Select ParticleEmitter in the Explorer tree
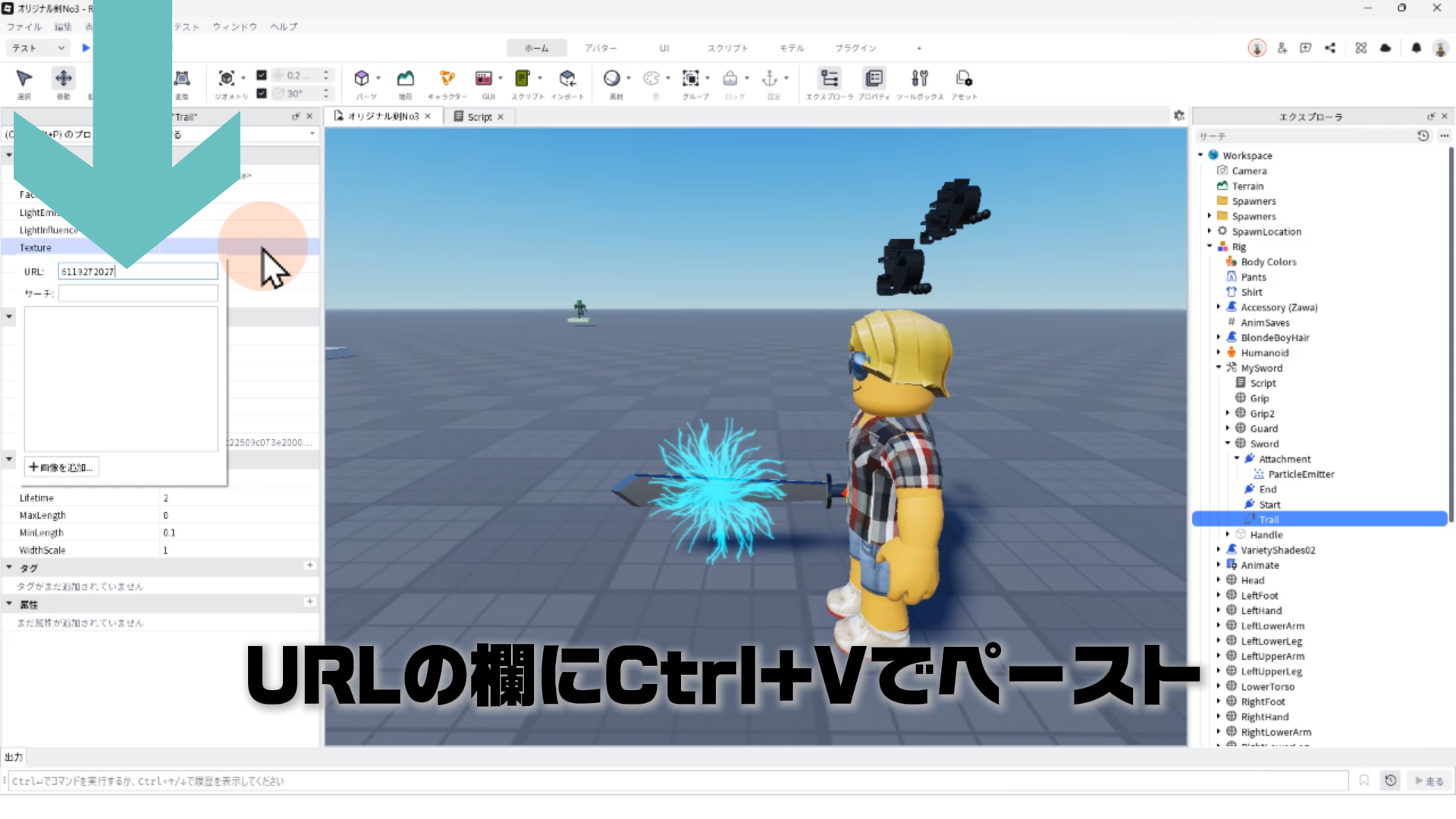 [1301, 474]
